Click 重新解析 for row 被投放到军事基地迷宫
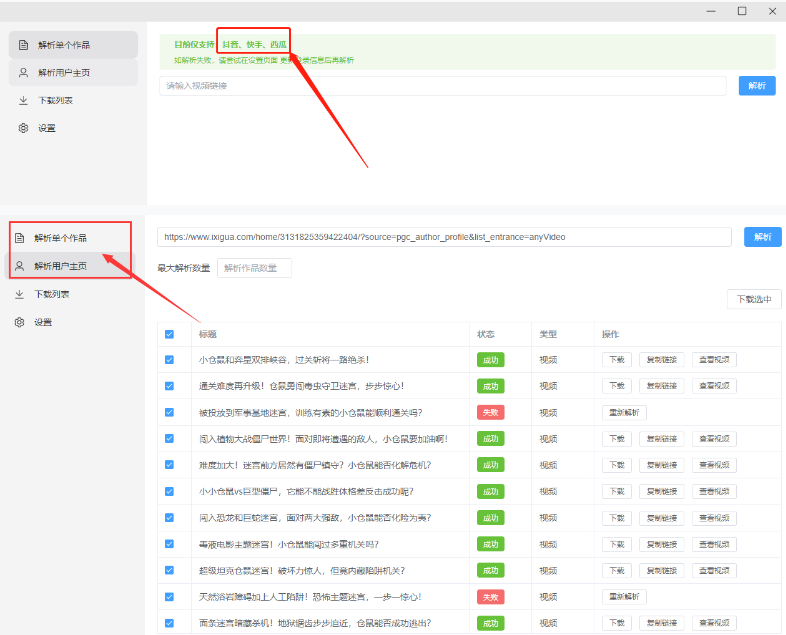The height and width of the screenshot is (635, 786). (x=624, y=412)
